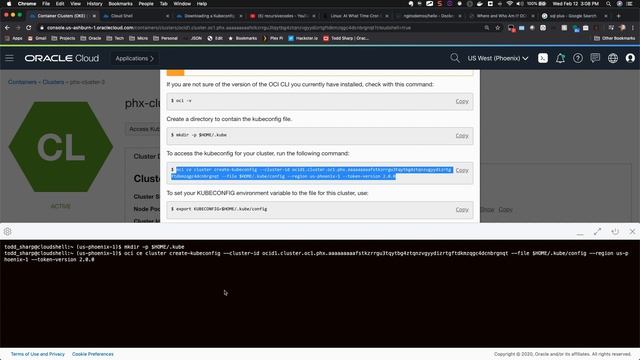Click inside the Cloud Shell terminal
The image size is (640, 360).
coord(320,294)
